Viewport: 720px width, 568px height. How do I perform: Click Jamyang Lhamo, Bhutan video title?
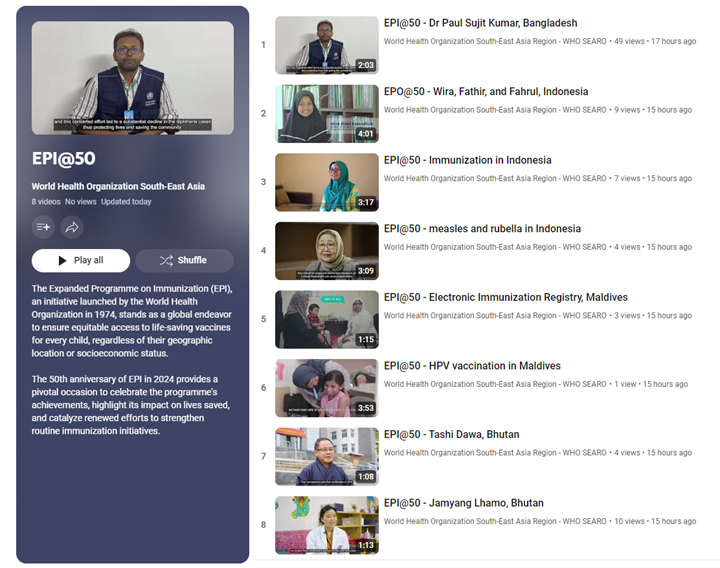click(464, 503)
